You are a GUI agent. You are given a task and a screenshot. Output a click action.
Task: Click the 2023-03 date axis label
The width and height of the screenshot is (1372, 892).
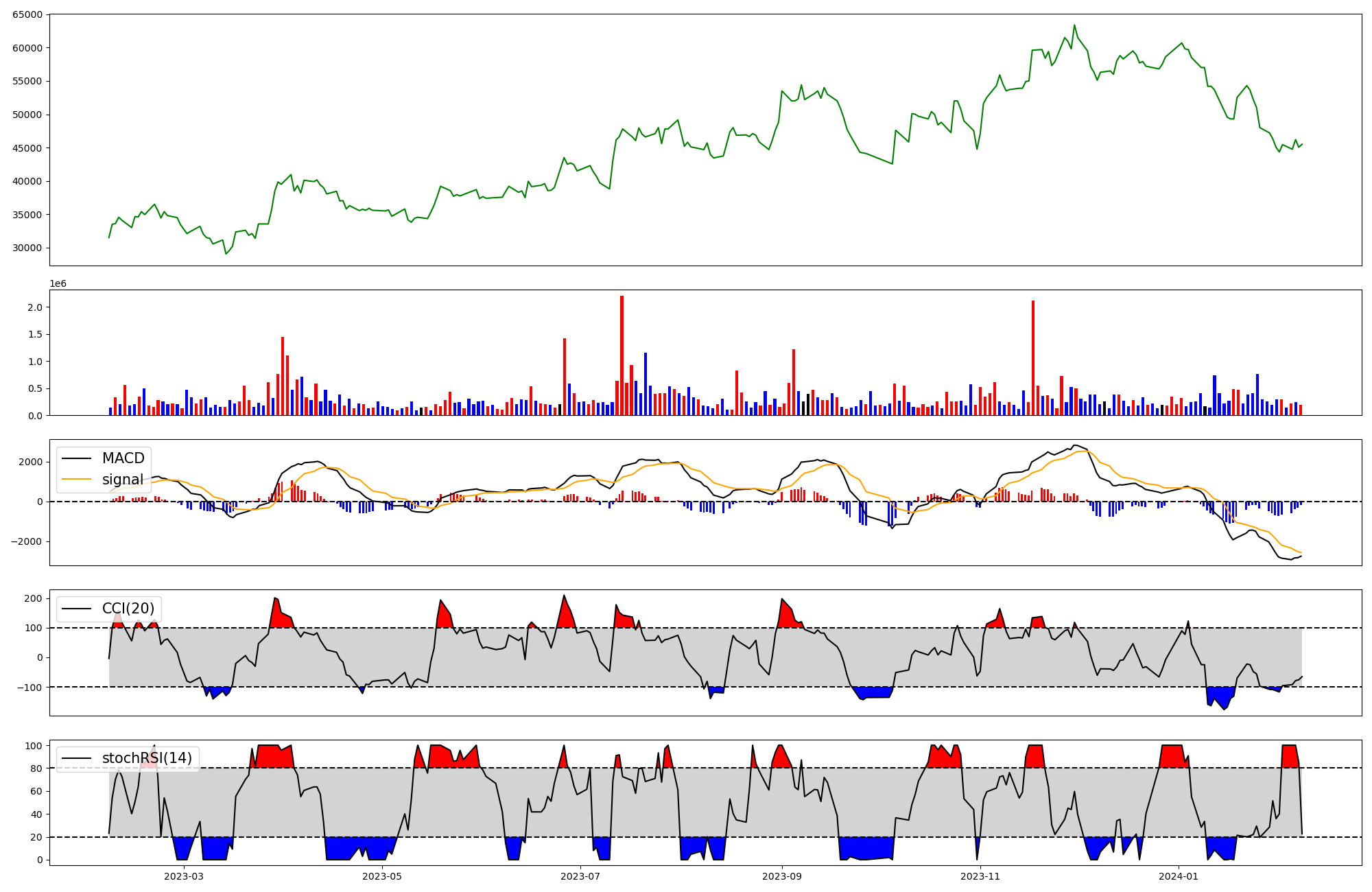(184, 876)
